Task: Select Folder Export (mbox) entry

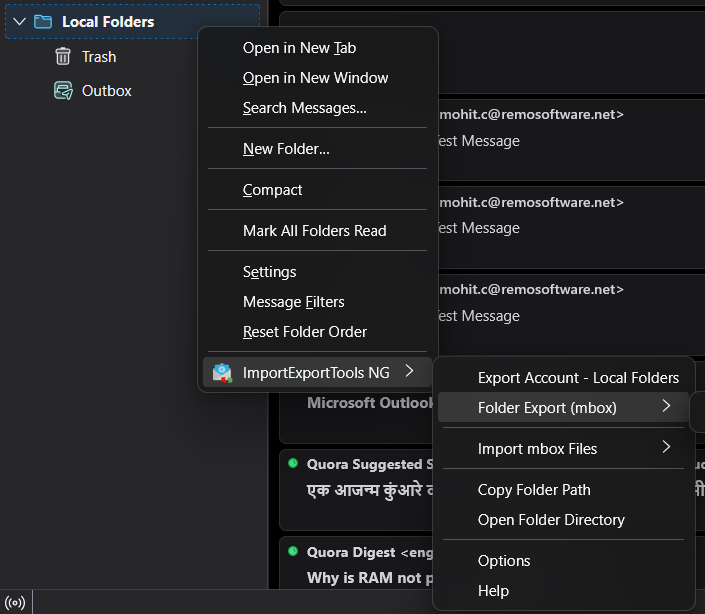Action: point(563,408)
